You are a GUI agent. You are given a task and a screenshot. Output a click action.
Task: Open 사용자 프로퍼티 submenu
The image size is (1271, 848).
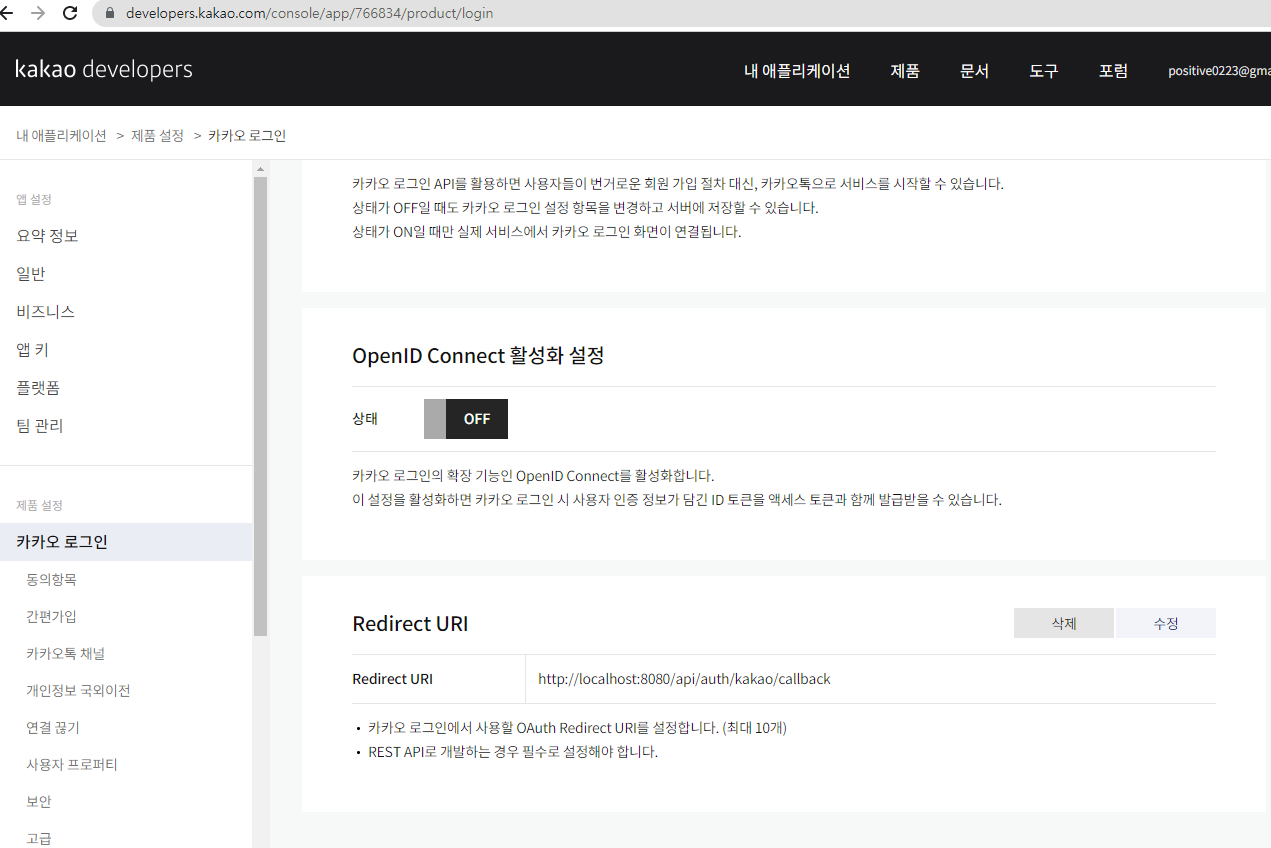[x=72, y=764]
